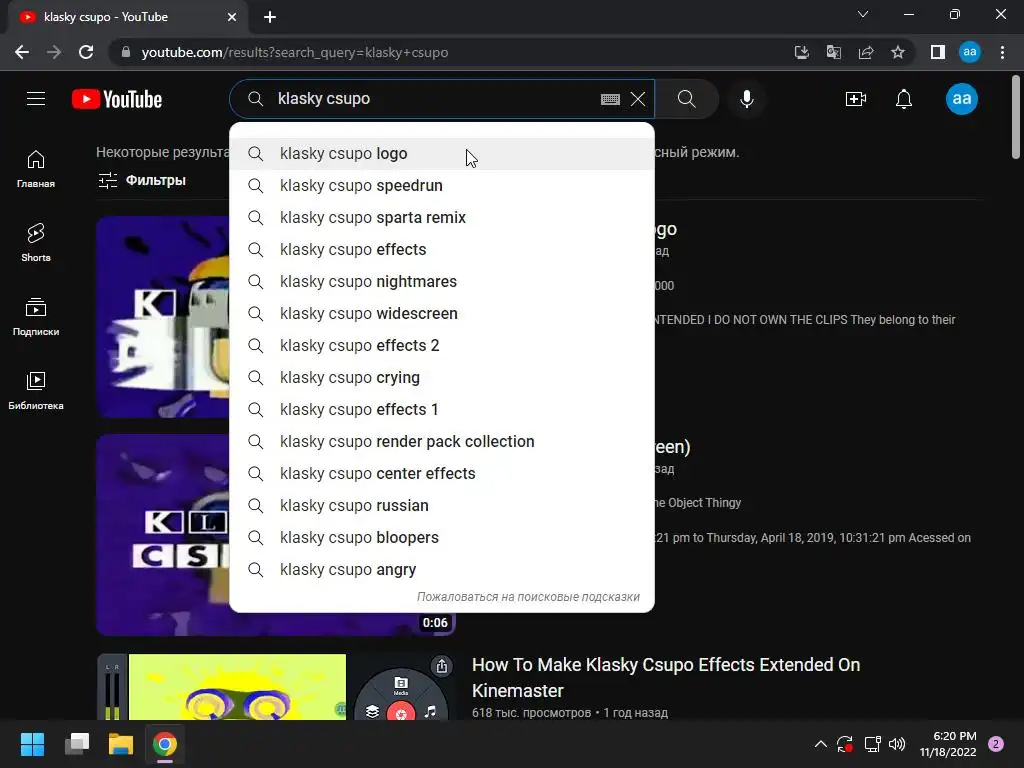Click Пожаловаться на поисковые подсказки link
The width and height of the screenshot is (1024, 768).
(528, 597)
